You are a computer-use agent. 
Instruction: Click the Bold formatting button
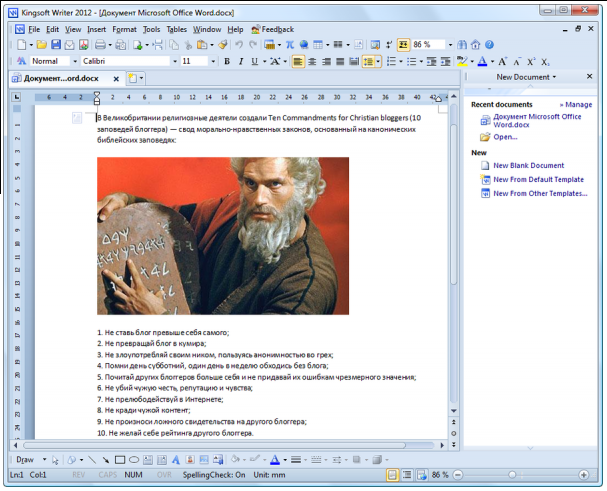(227, 61)
